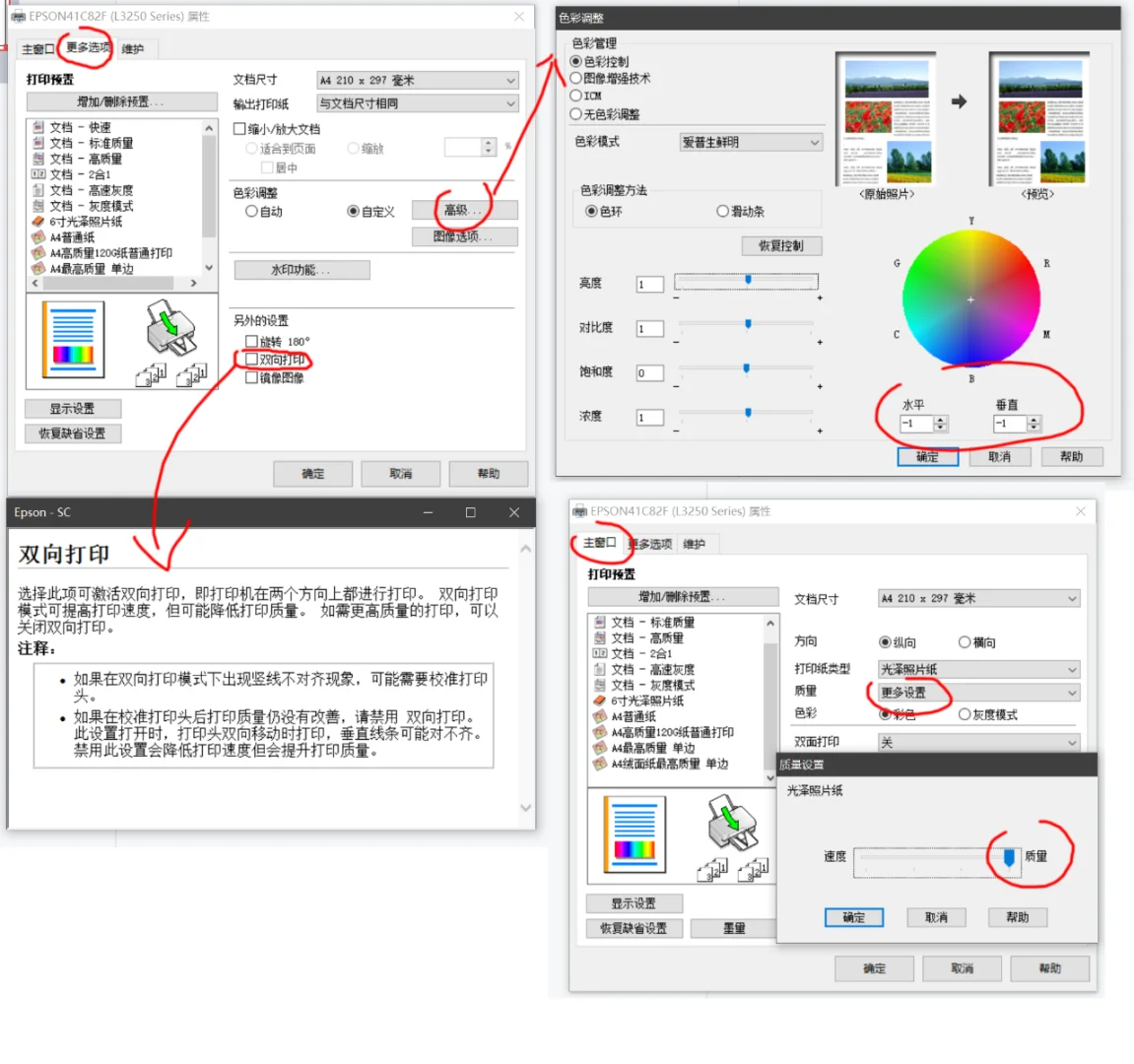Click 增加/删除预置 in top-left window
Image resolution: width=1134 pixels, height=1064 pixels.
tap(122, 102)
